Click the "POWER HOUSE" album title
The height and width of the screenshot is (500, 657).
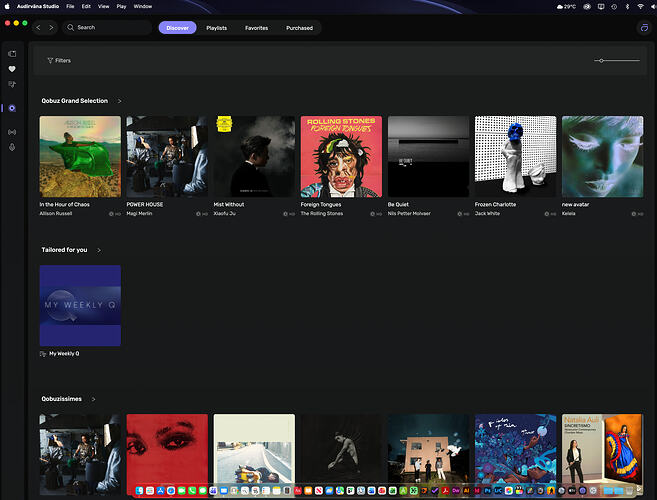pos(145,205)
